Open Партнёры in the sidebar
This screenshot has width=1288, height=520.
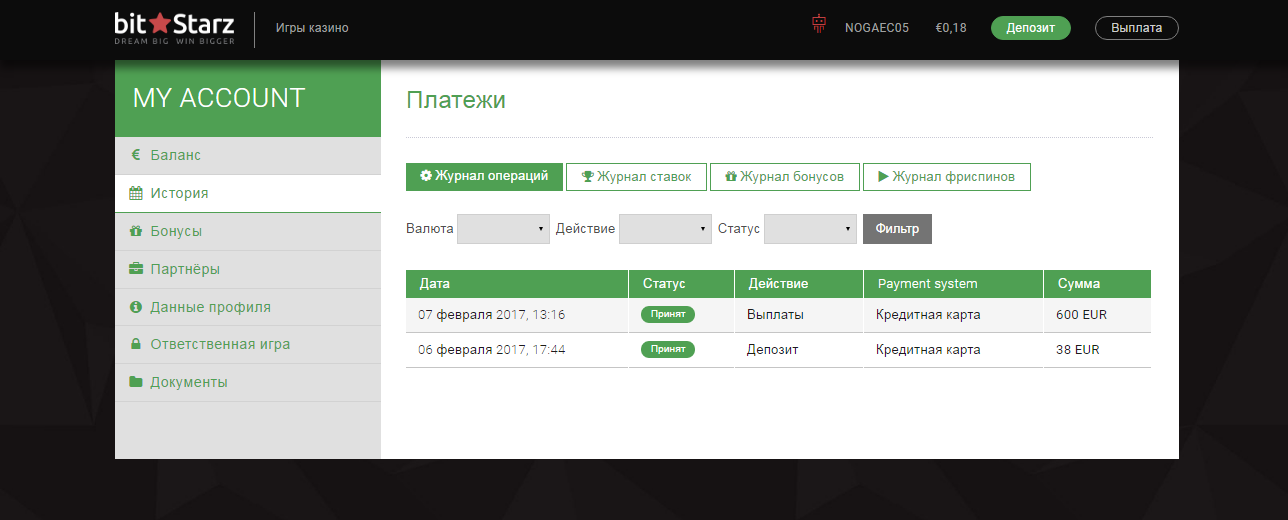(x=248, y=269)
